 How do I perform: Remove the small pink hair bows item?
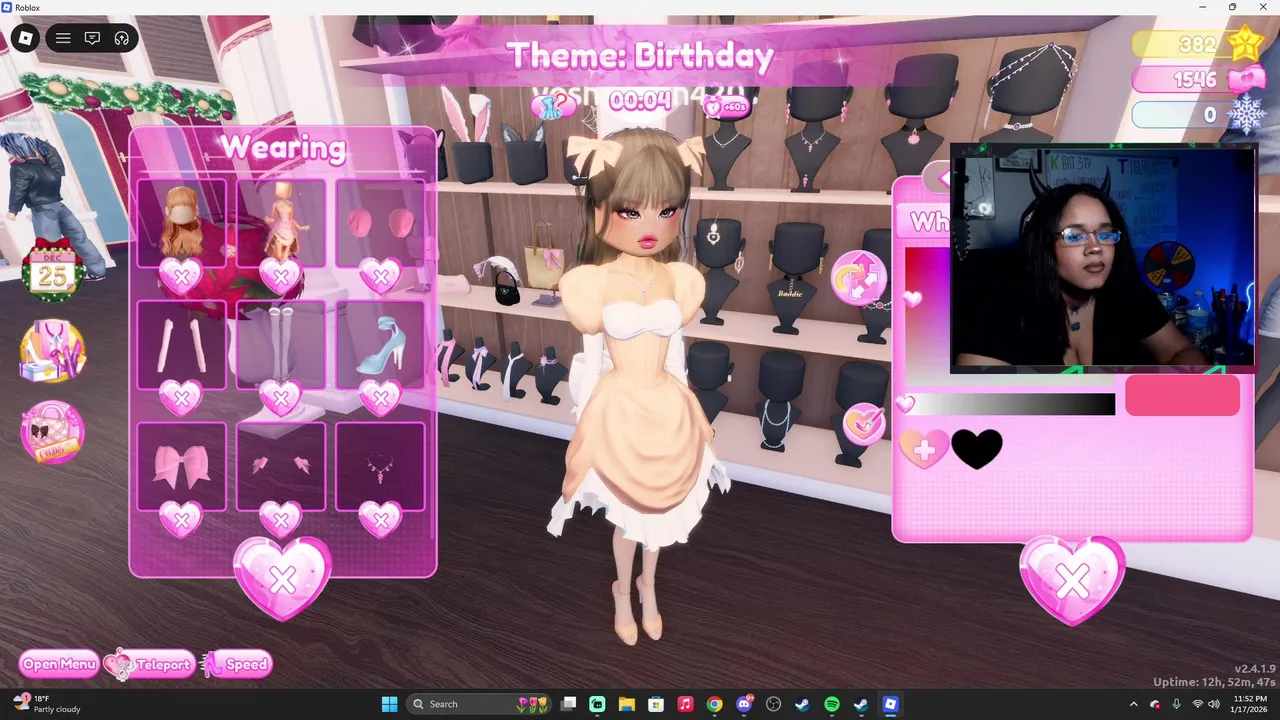click(281, 519)
